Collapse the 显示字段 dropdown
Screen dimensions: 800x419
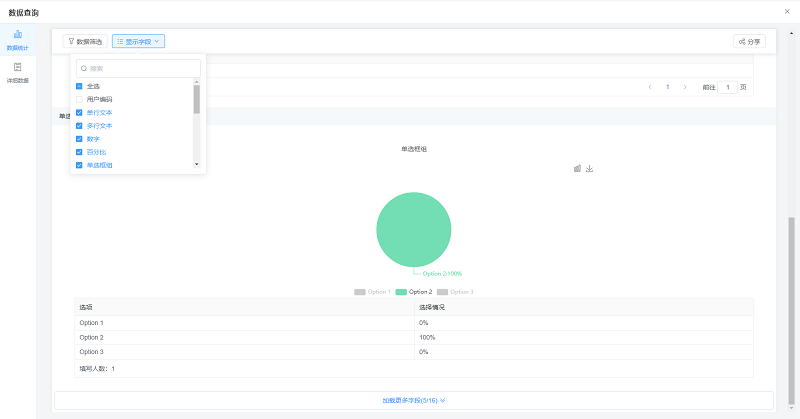pyautogui.click(x=138, y=42)
